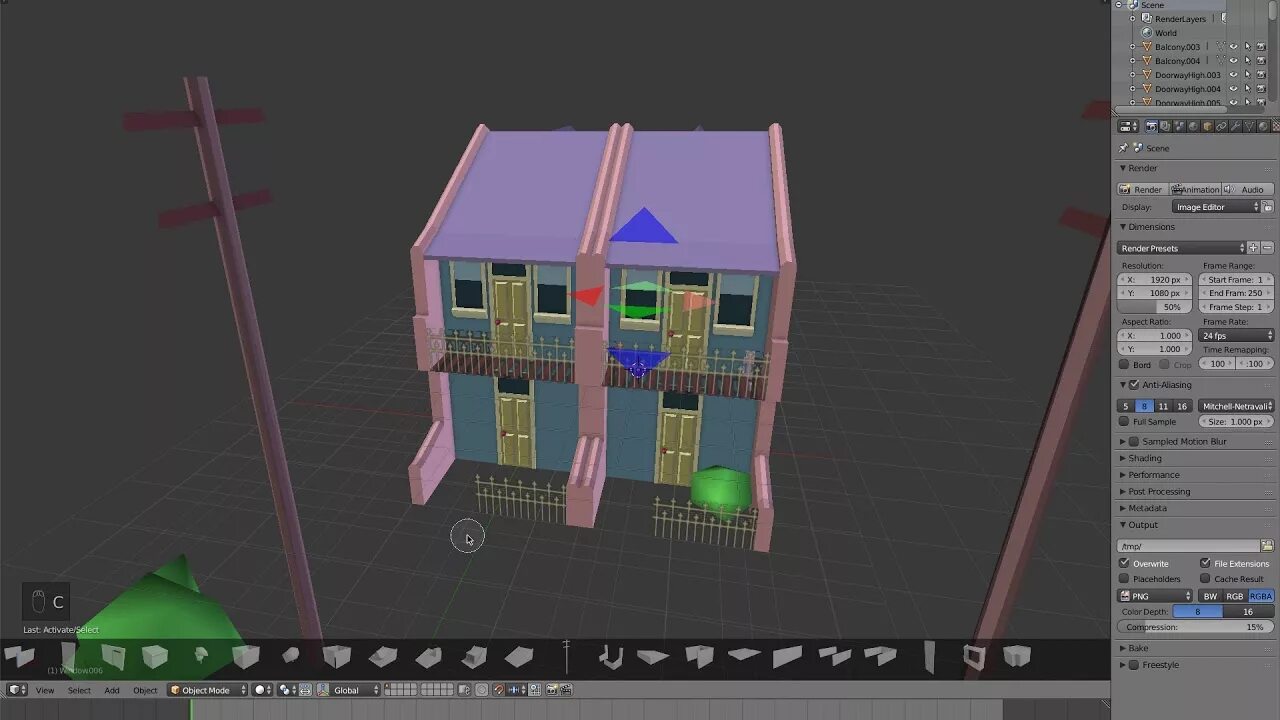
Task: Click the OpenGL render animation clapper icon
Action: tap(565, 690)
